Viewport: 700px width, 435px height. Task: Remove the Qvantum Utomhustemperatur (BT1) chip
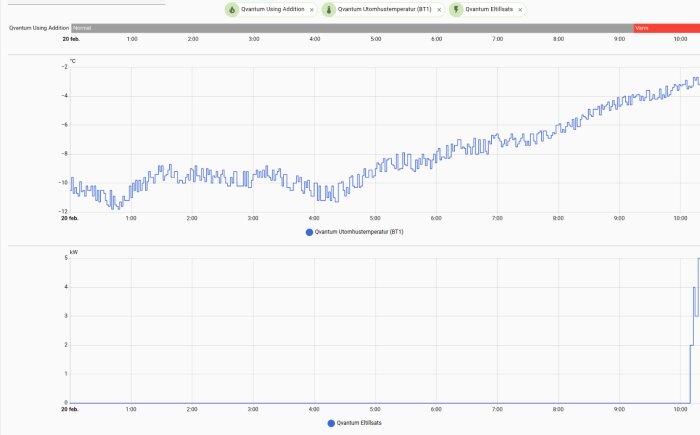439,9
